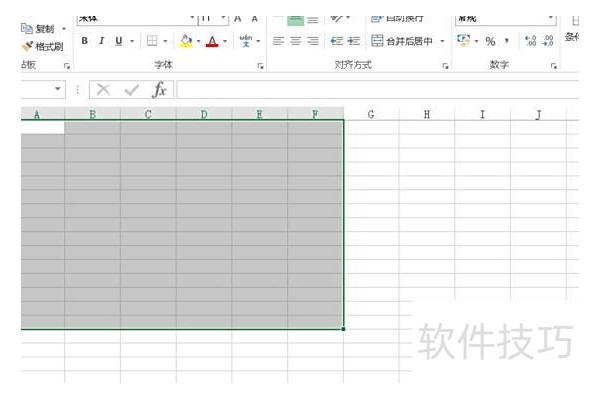The height and width of the screenshot is (400, 600).
Task: Open the Number (数字) group dialog launcher
Action: pyautogui.click(x=554, y=66)
